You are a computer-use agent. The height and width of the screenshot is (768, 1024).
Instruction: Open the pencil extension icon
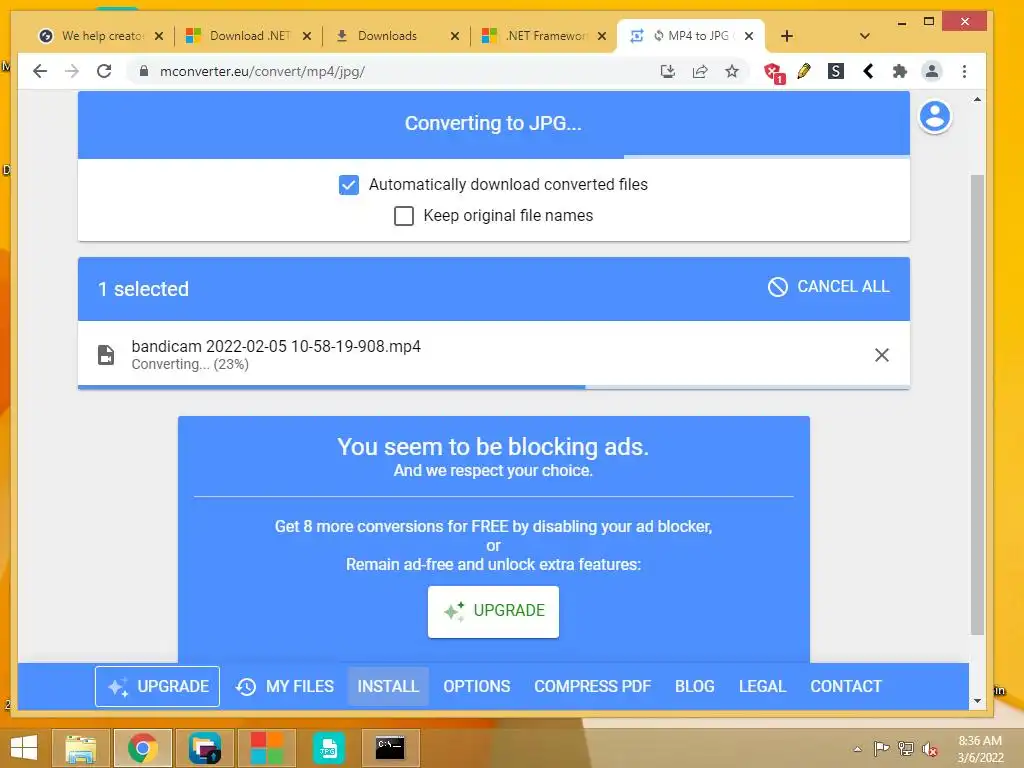tap(804, 71)
